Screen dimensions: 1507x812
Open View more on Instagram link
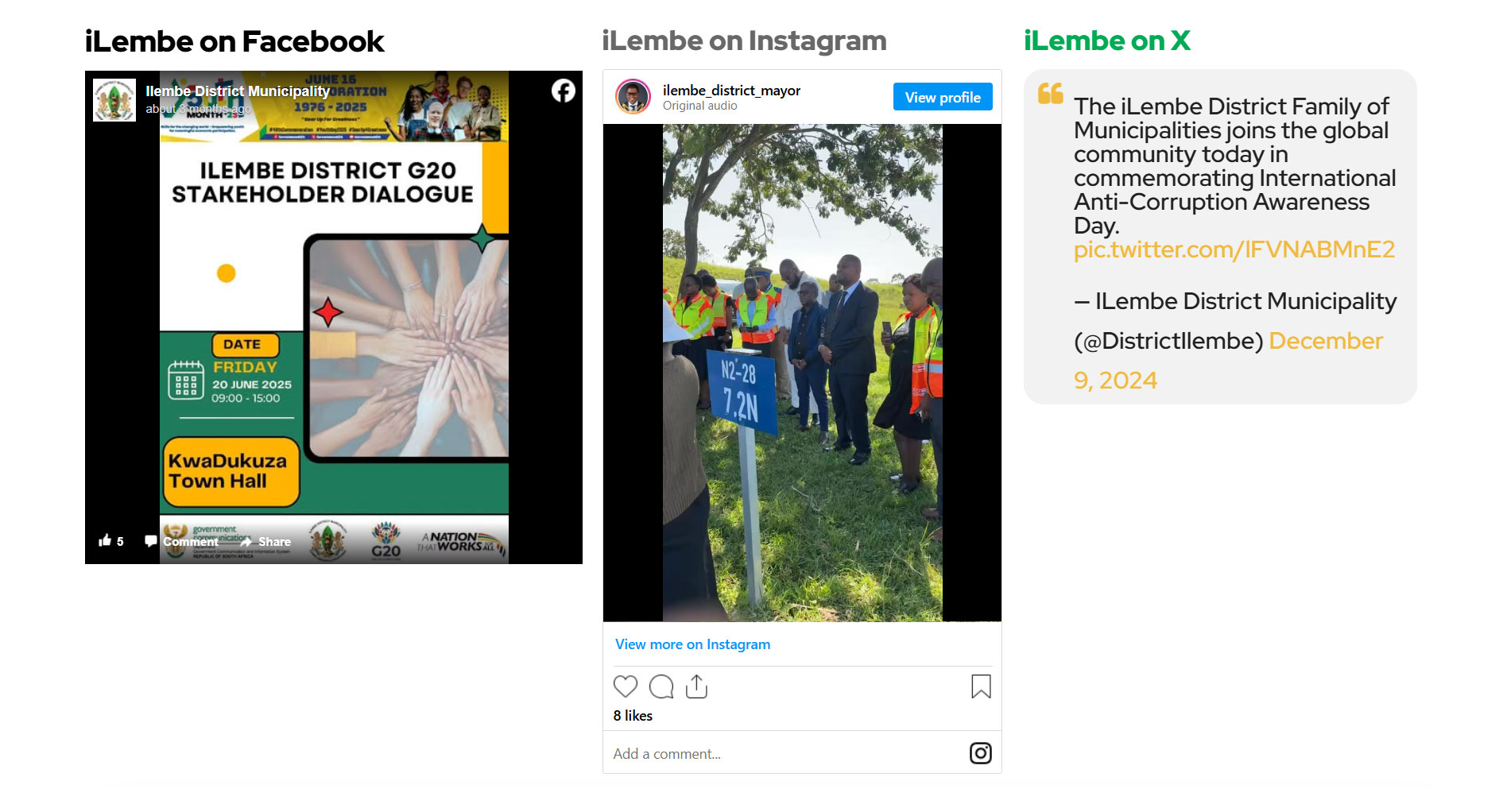[x=692, y=644]
